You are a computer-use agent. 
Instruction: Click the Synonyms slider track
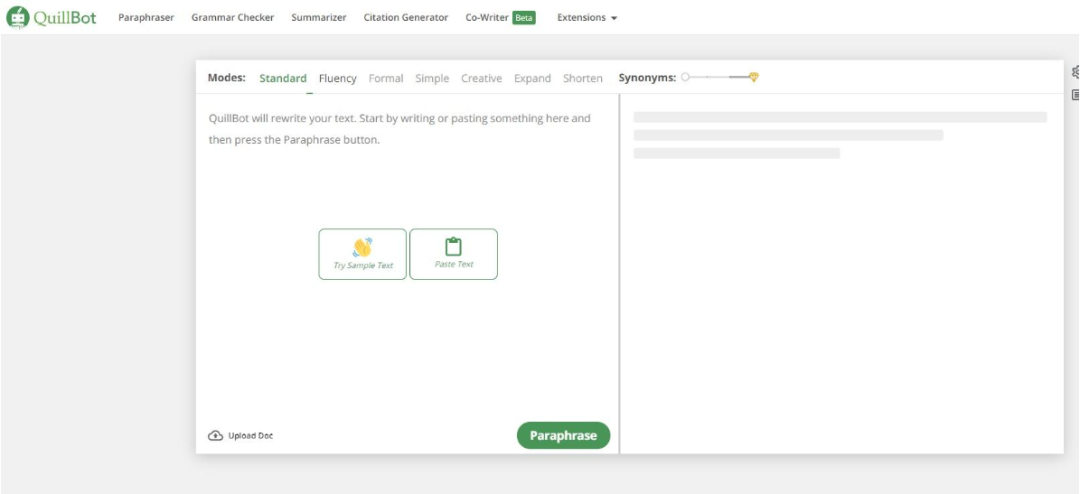pos(718,78)
